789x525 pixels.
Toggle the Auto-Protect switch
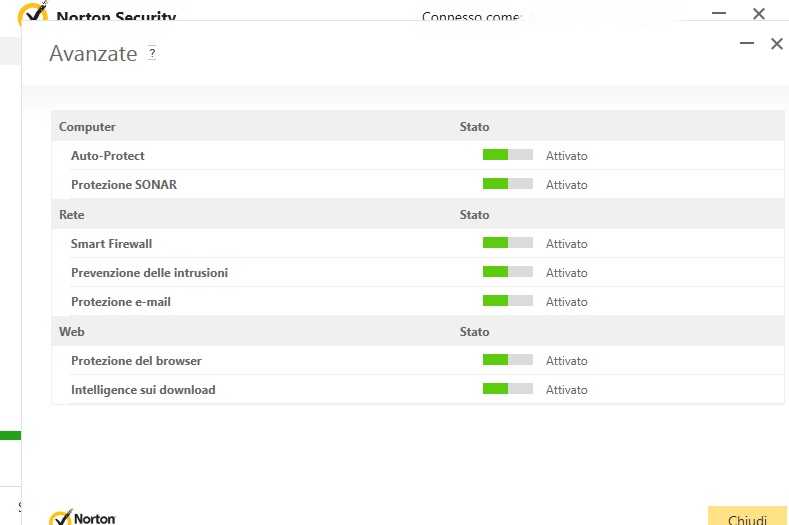coord(508,155)
